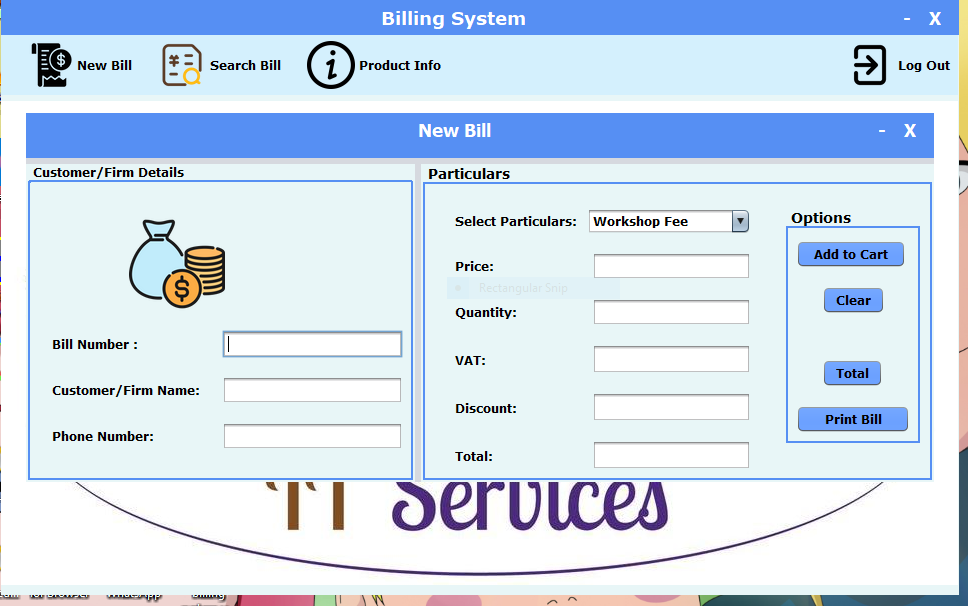This screenshot has width=968, height=606.
Task: Open Product Info via the info icon
Action: 330,65
